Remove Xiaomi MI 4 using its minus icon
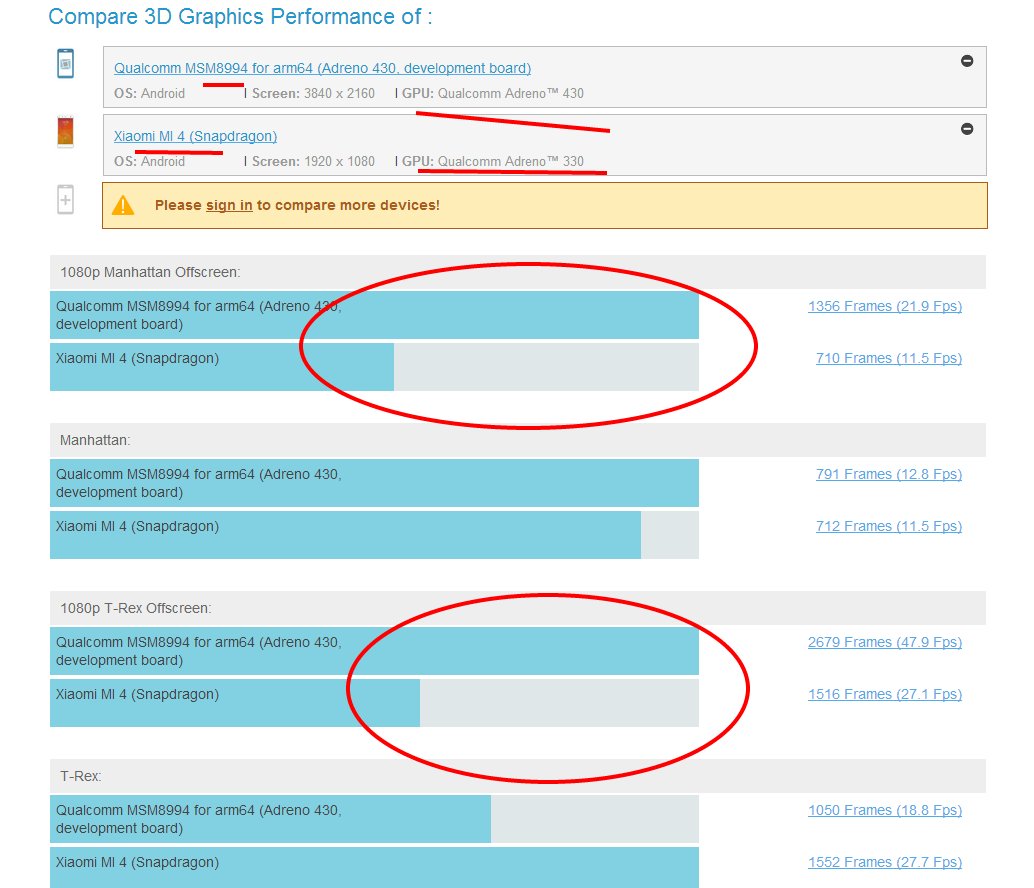This screenshot has height=888, width=1034. [967, 129]
